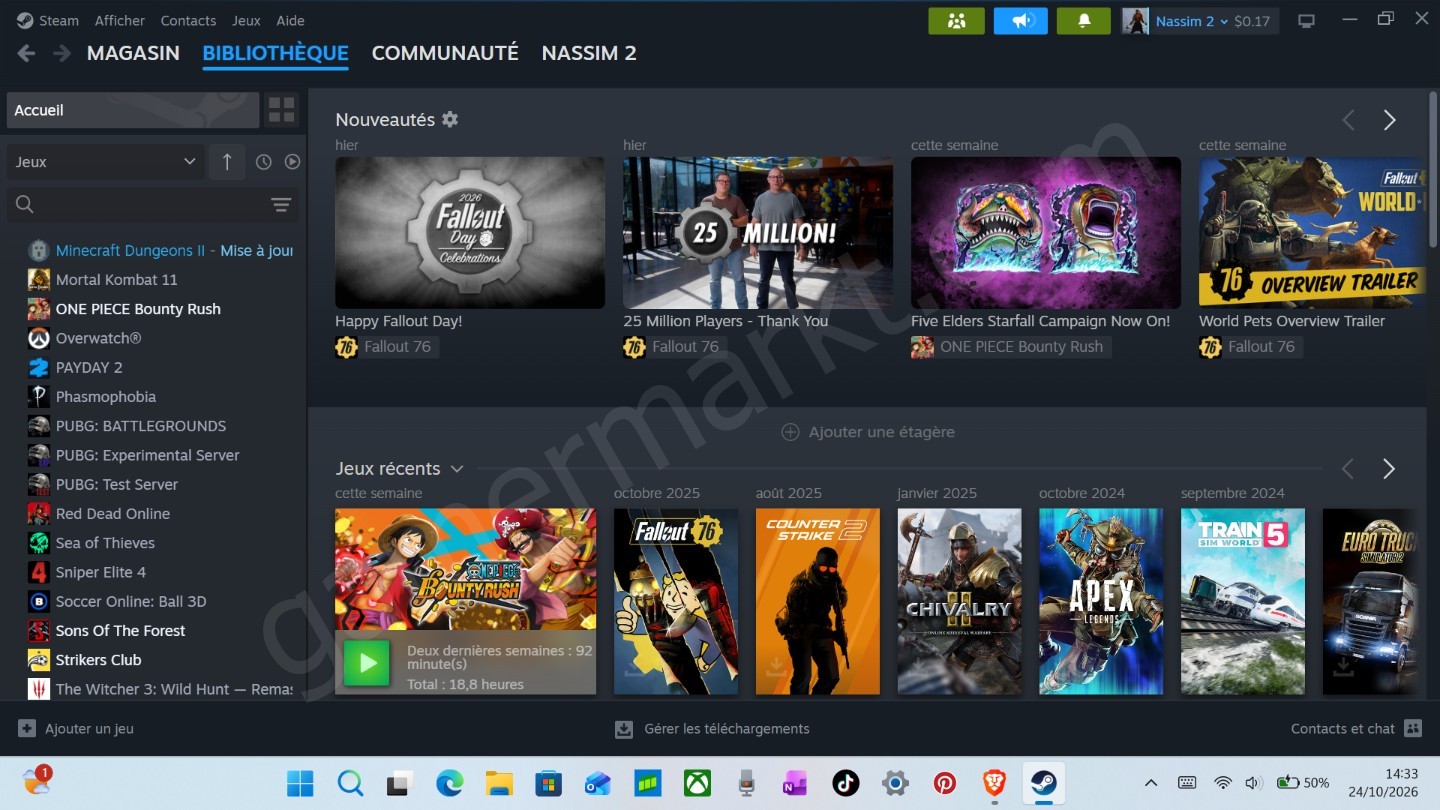
Task: Open TikTok from the taskbar
Action: [846, 783]
